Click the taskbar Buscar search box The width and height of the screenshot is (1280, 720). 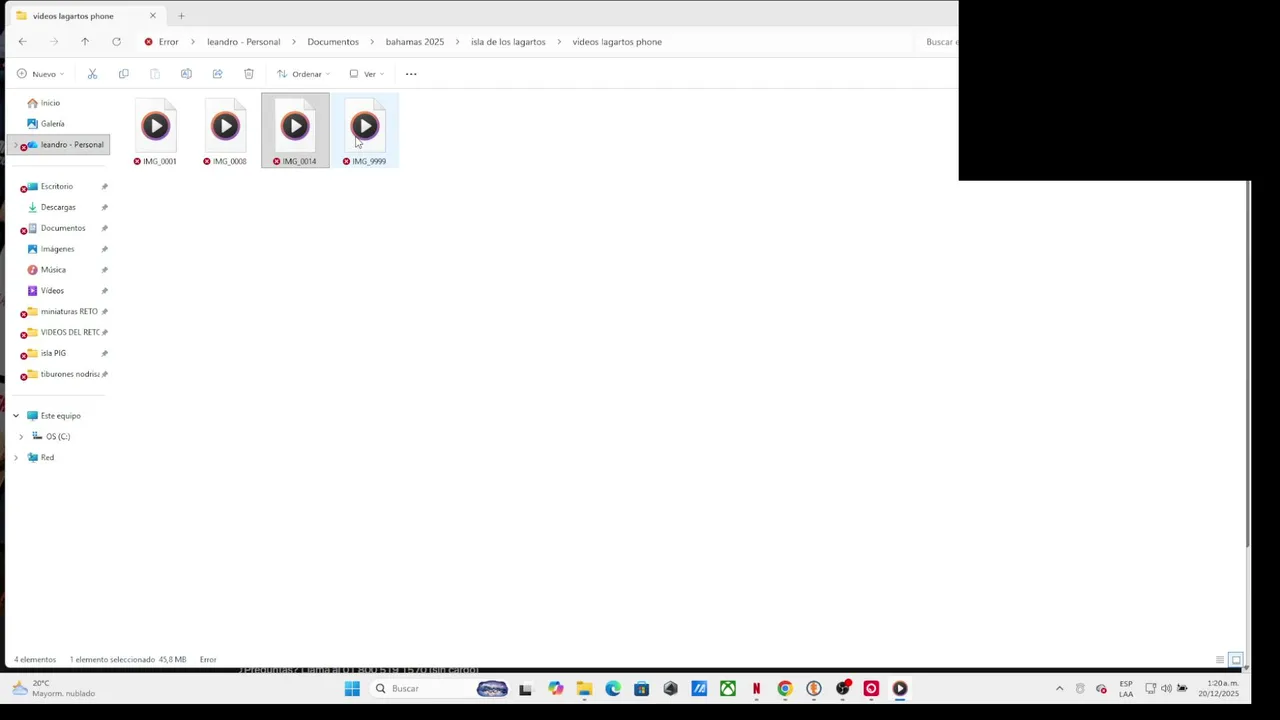440,688
